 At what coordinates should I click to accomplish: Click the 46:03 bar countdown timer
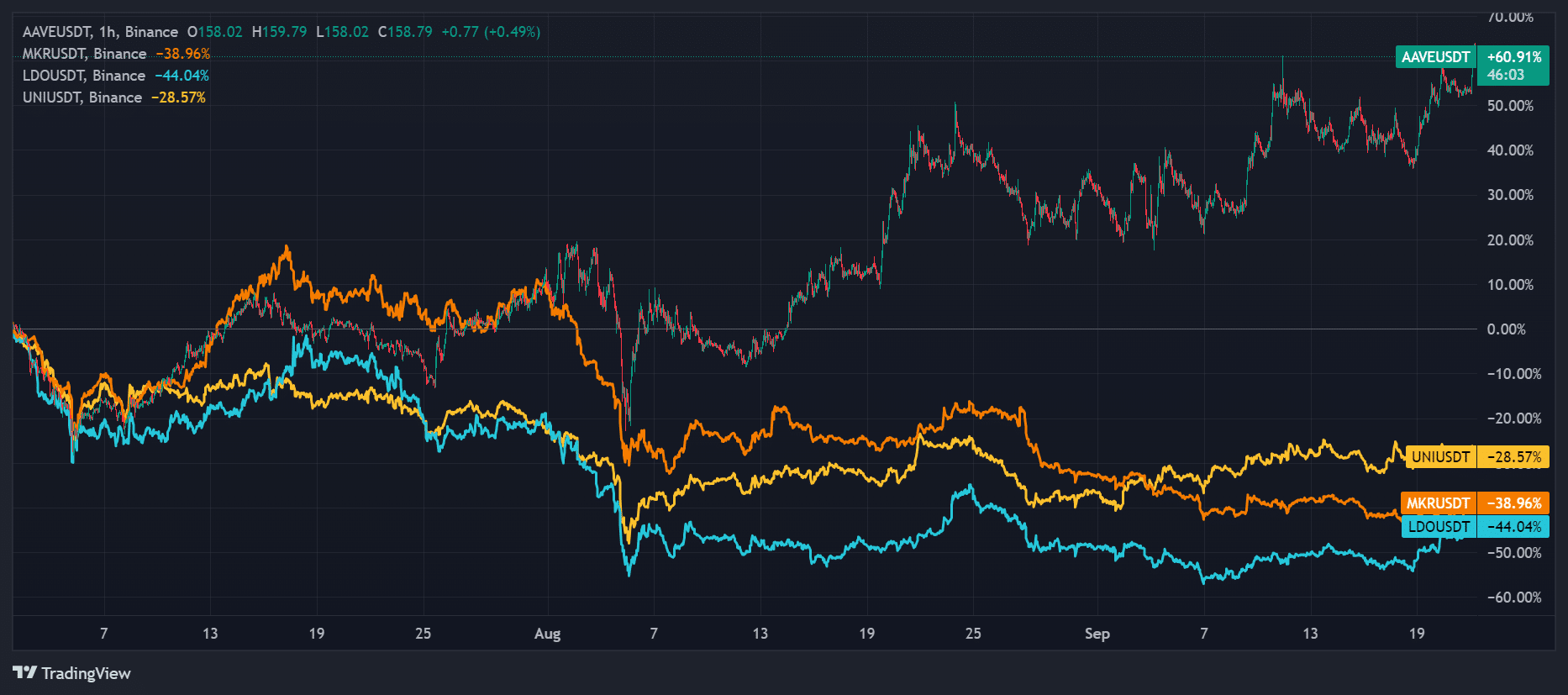(1505, 75)
